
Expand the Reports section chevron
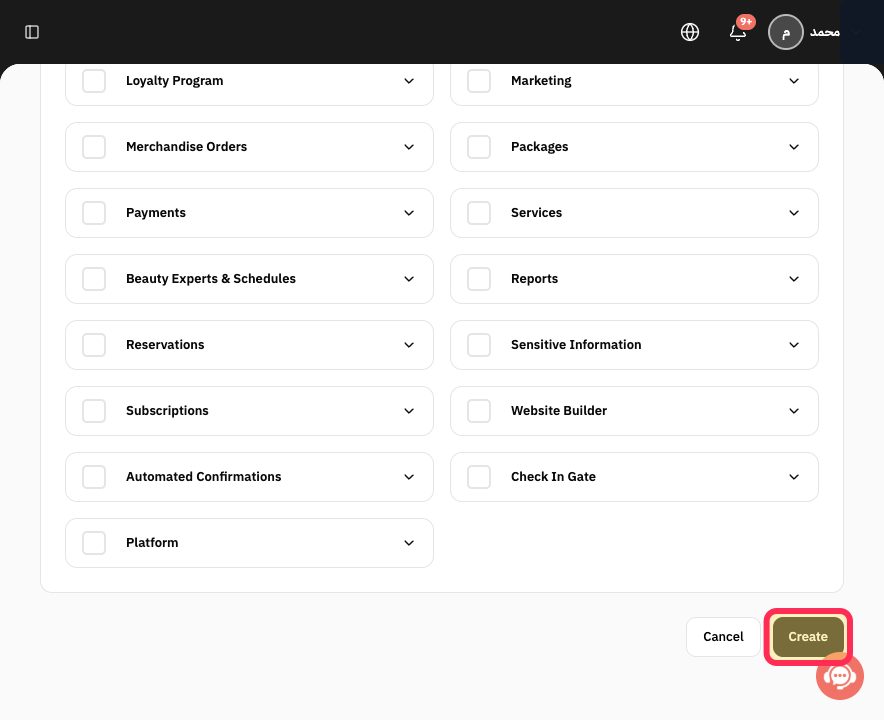click(x=794, y=279)
